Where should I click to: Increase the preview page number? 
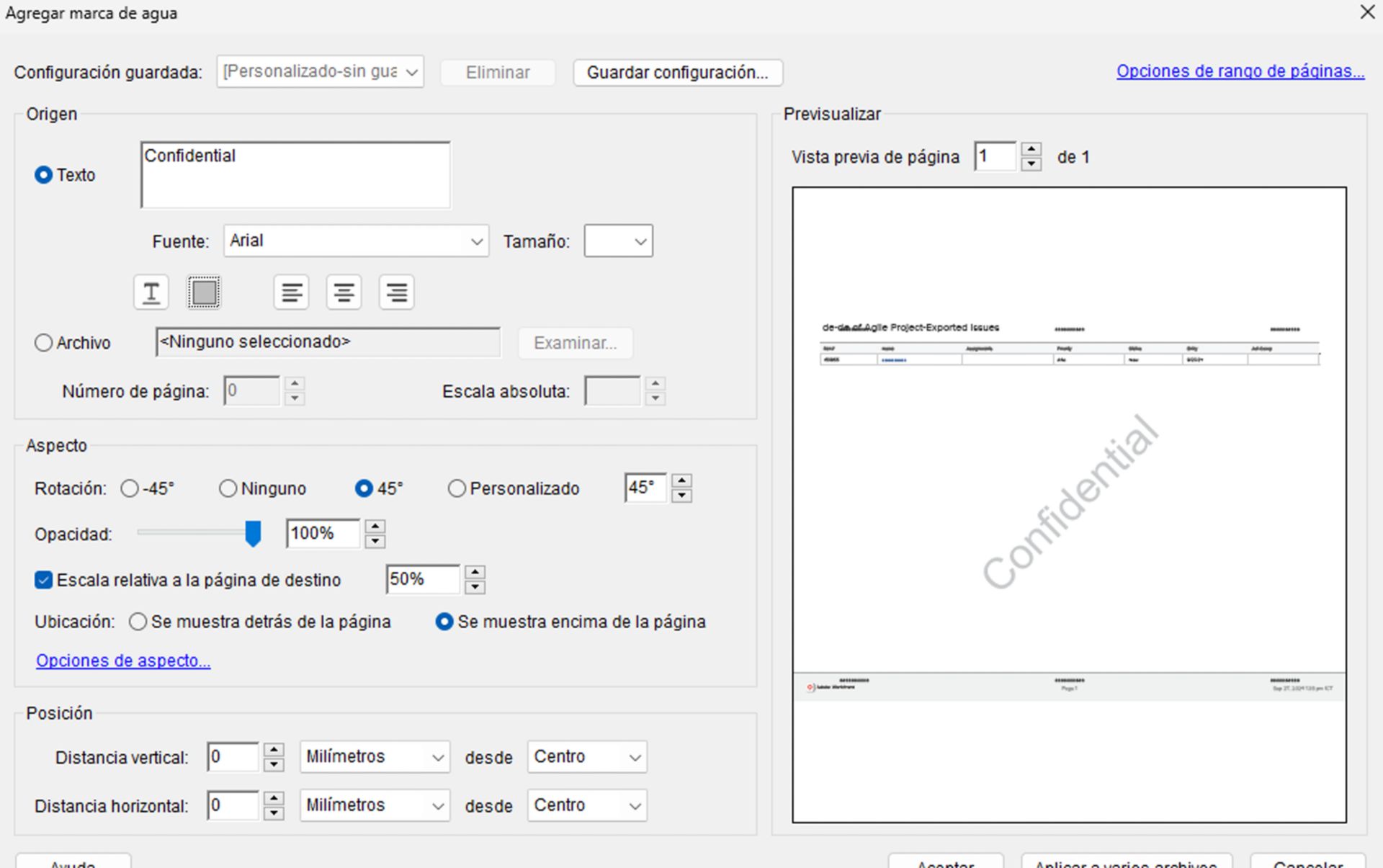point(1031,150)
